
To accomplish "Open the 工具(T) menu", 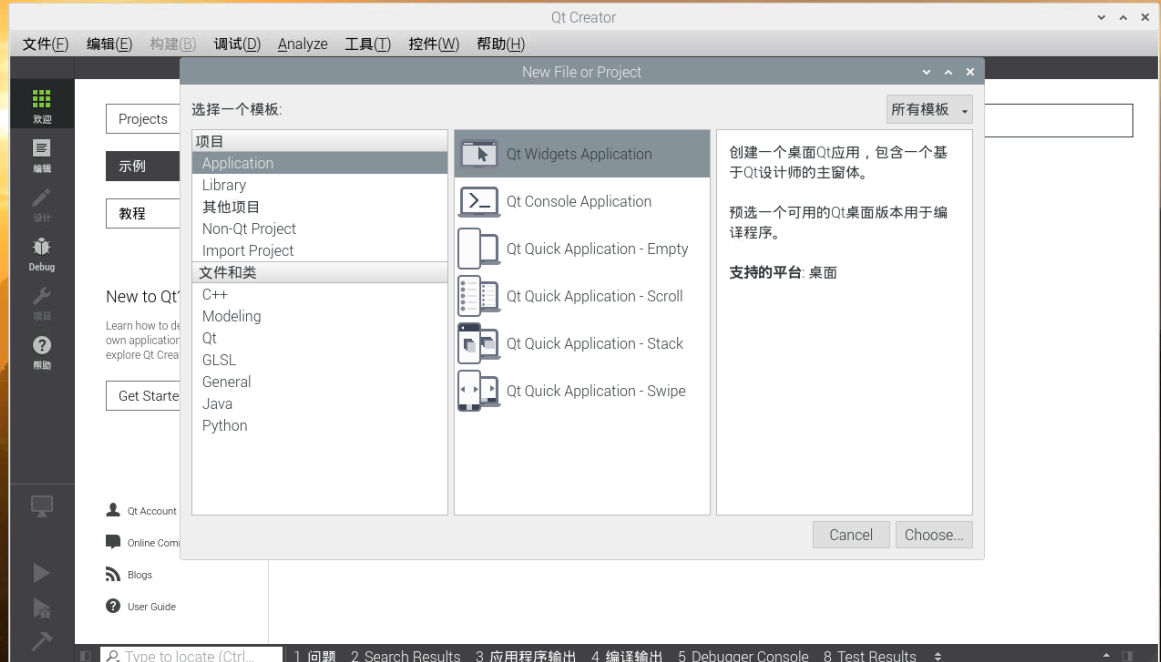I will tap(367, 44).
